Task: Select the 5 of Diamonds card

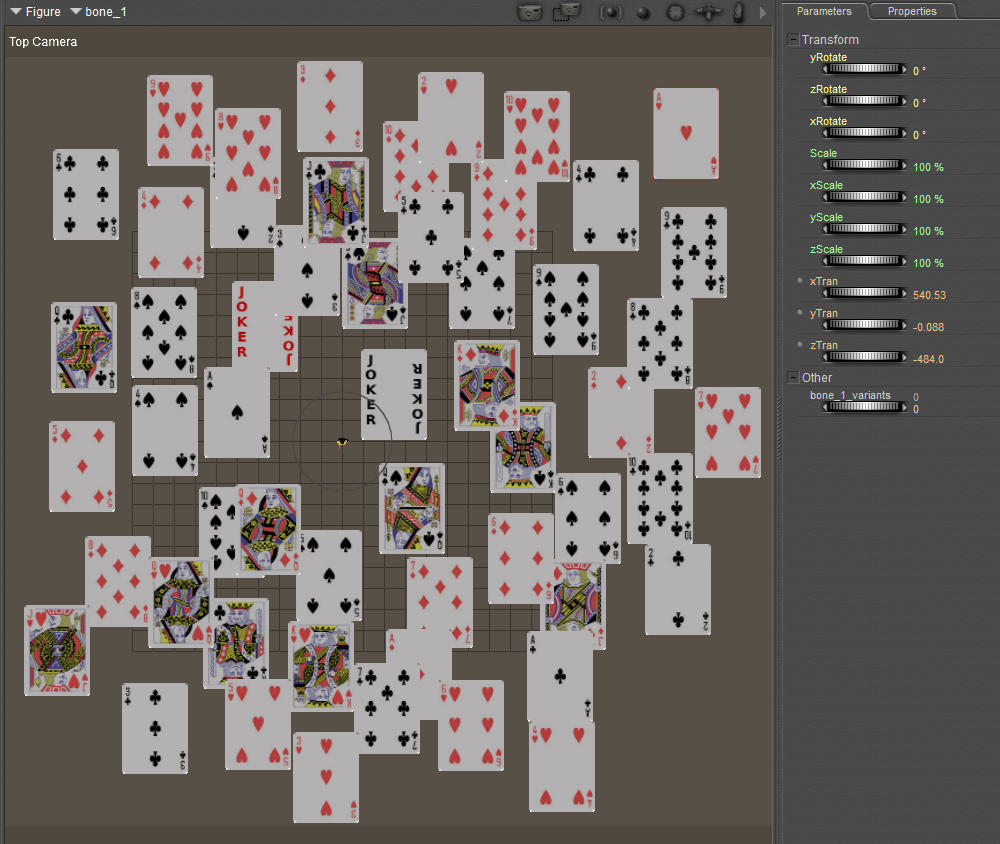Action: pos(82,466)
